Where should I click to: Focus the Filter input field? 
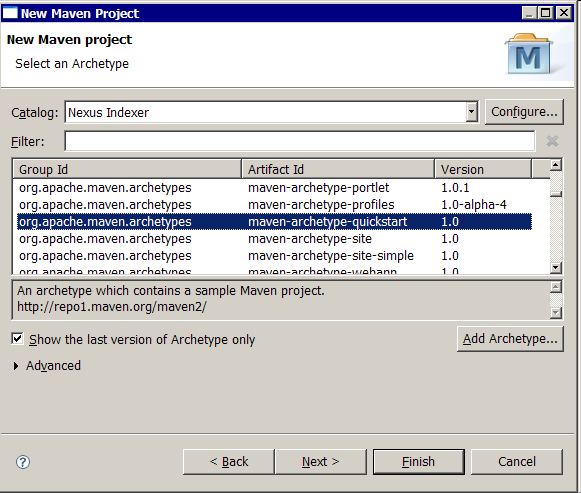click(x=300, y=141)
